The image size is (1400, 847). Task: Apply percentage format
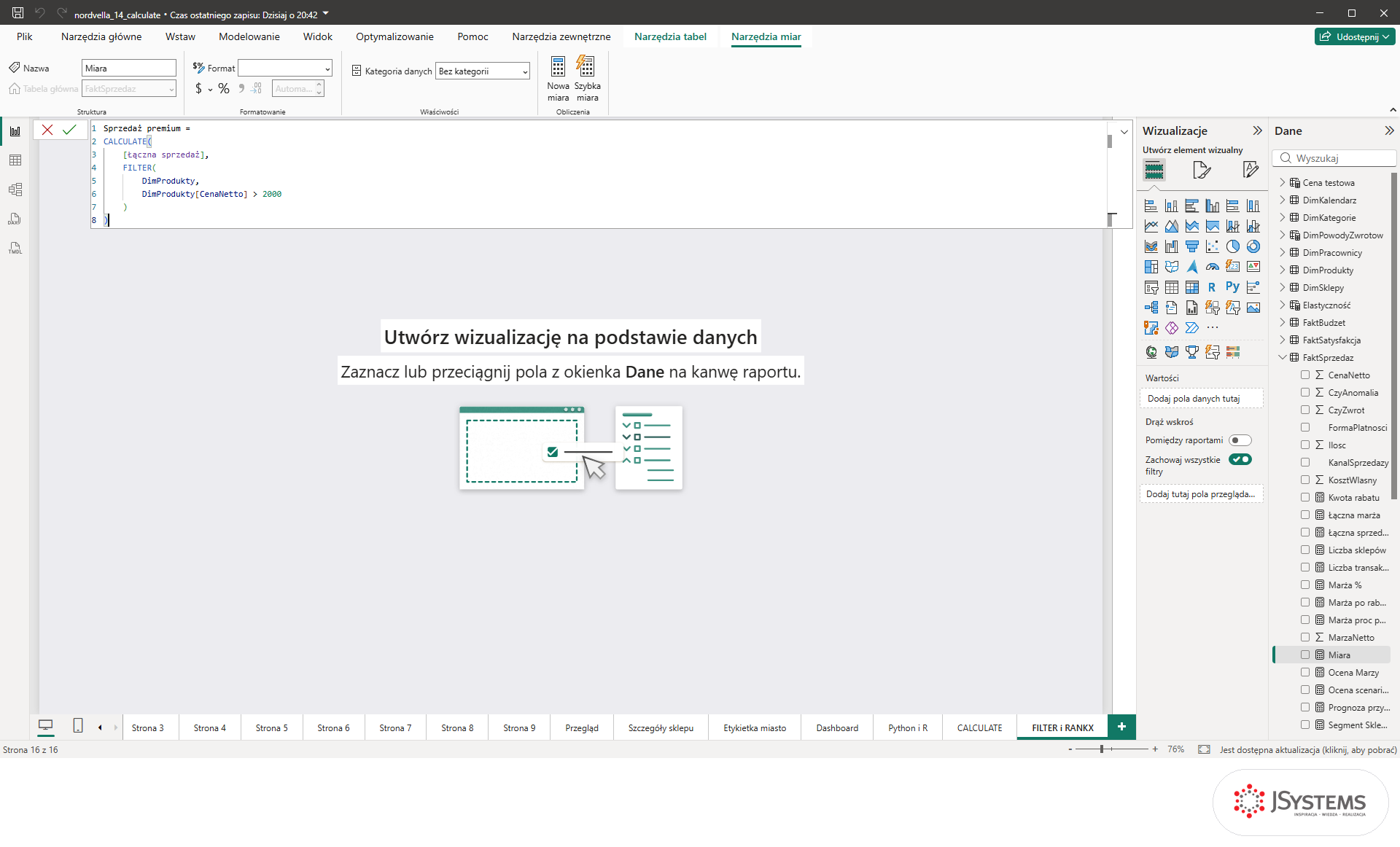click(224, 89)
